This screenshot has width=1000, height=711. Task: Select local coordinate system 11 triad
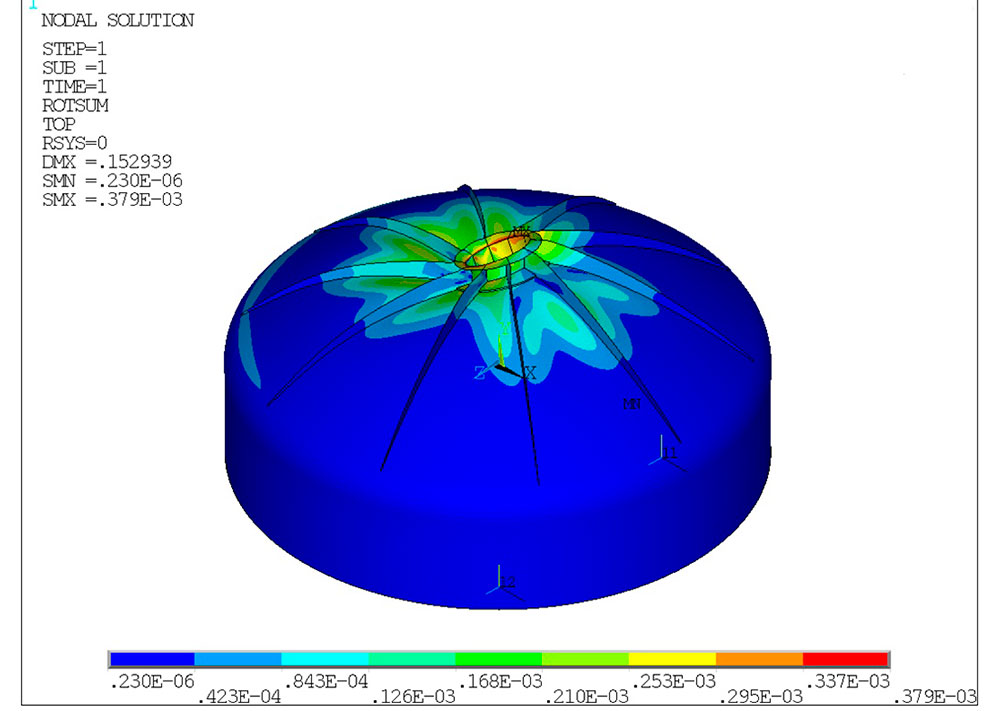coord(662,452)
